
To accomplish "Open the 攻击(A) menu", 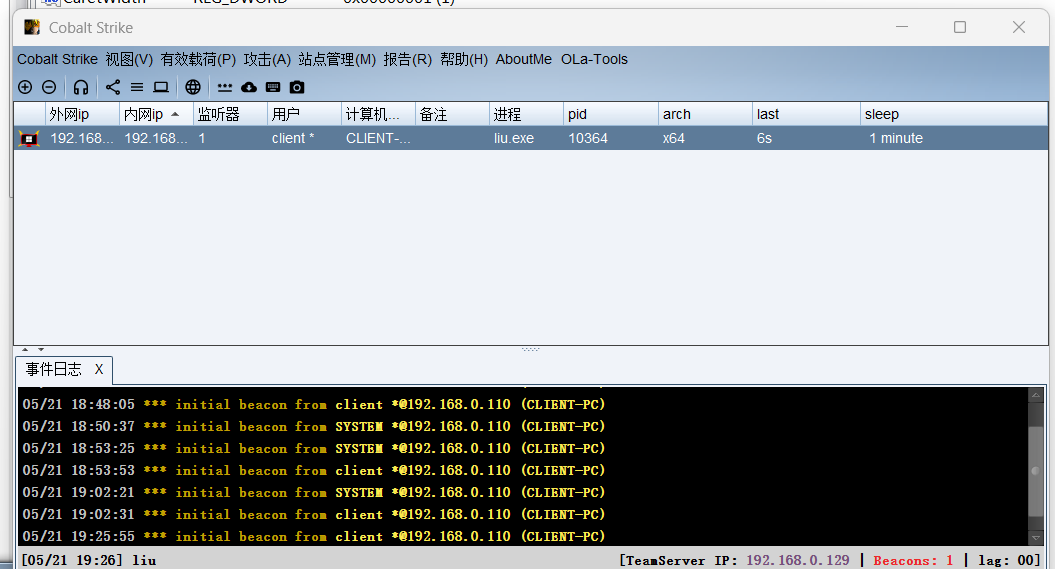I will point(267,59).
